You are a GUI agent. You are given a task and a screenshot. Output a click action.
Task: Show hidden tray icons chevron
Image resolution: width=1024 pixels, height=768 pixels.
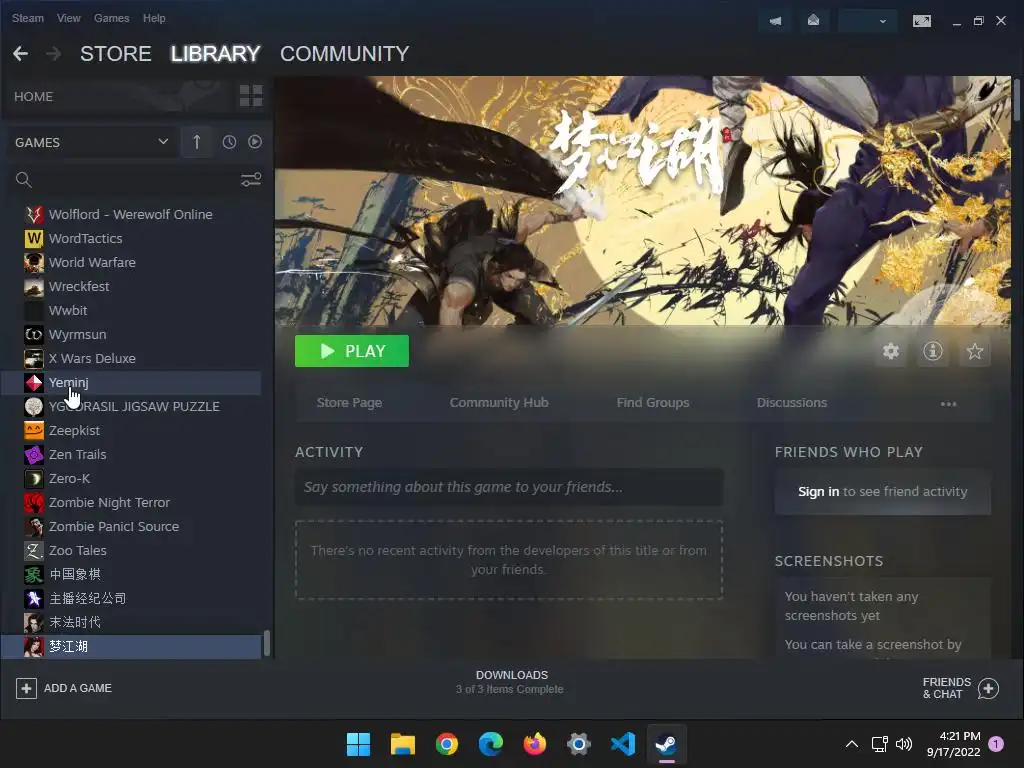click(852, 744)
